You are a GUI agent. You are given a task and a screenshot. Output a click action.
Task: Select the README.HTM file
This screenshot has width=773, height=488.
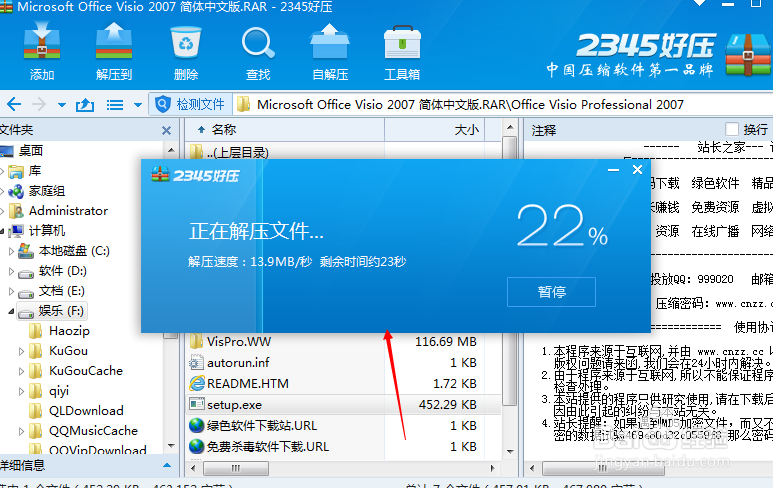[247, 383]
